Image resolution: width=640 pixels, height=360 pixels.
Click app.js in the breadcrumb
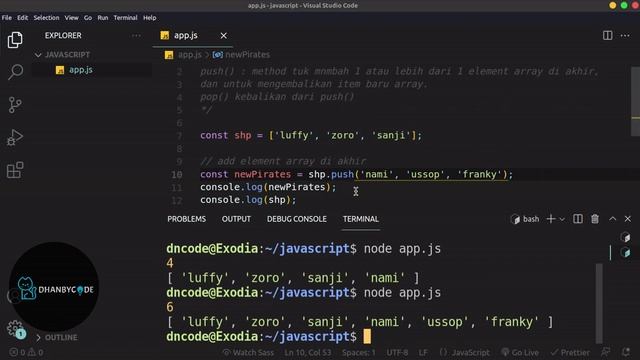coord(189,55)
